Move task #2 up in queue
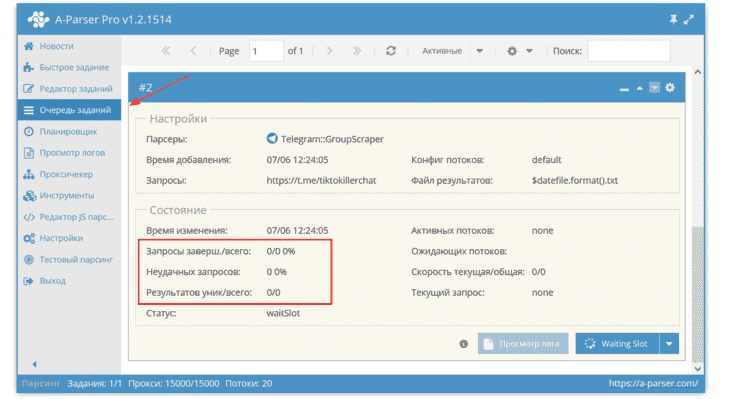Viewport: 730px width, 399px height. (640, 88)
